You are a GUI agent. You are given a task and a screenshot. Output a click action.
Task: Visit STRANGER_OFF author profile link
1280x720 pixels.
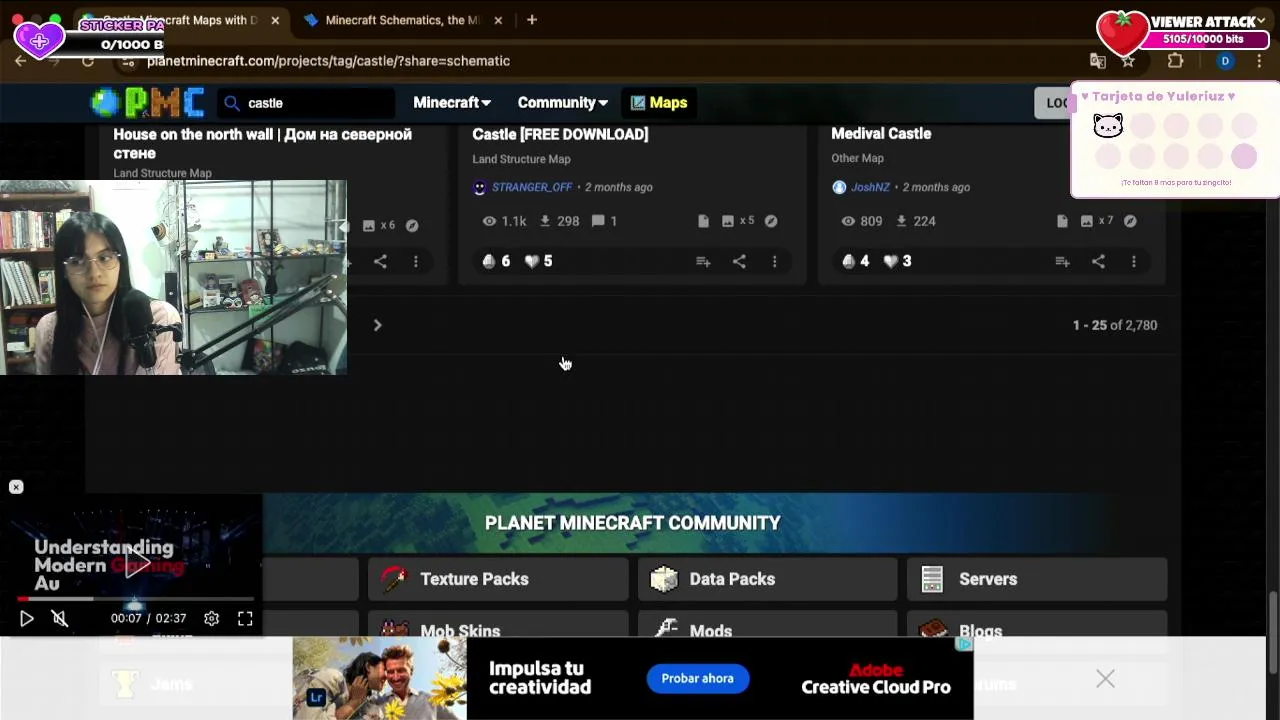click(532, 187)
